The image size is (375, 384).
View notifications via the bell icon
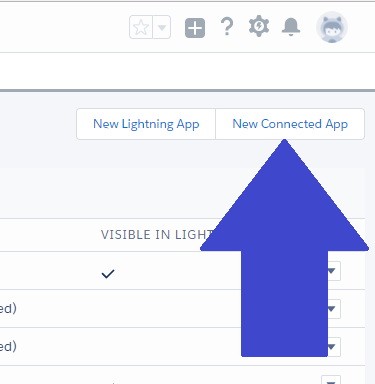[x=291, y=27]
